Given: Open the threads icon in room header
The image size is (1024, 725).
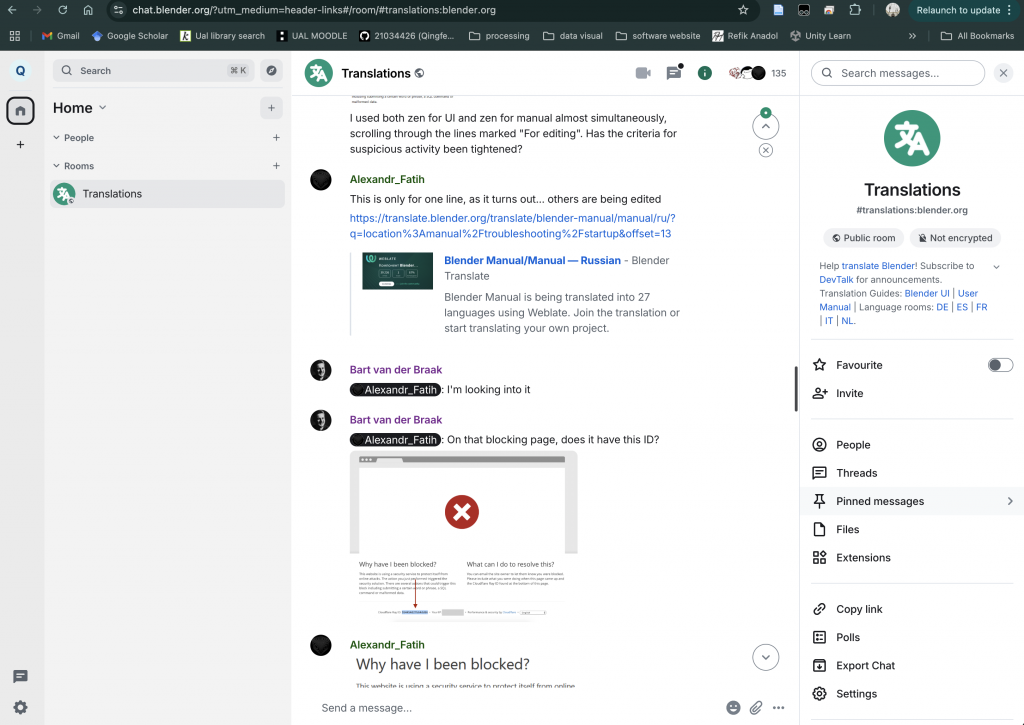Looking at the screenshot, I should coord(674,73).
